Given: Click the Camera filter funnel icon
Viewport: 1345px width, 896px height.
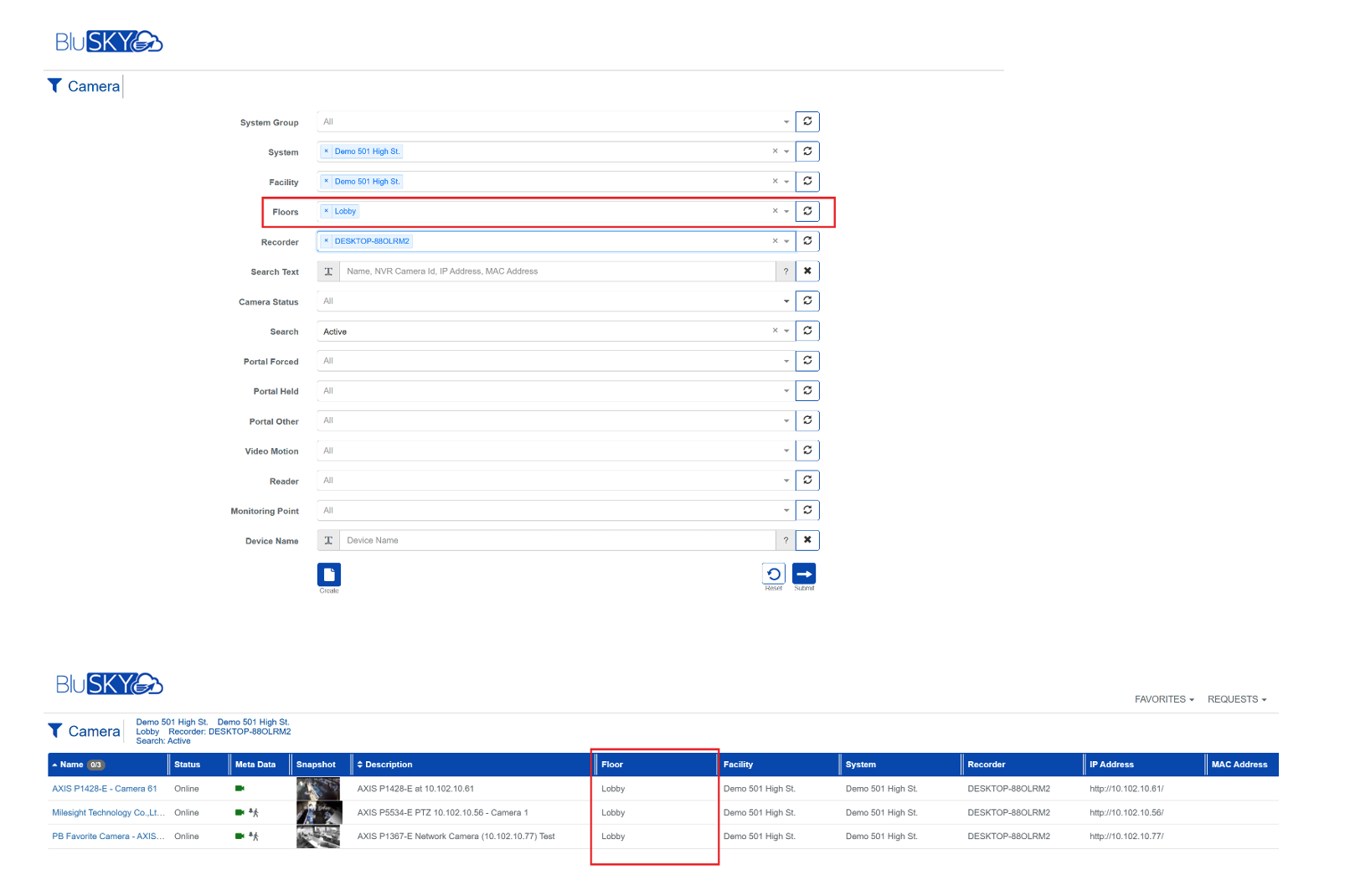Looking at the screenshot, I should pos(55,85).
